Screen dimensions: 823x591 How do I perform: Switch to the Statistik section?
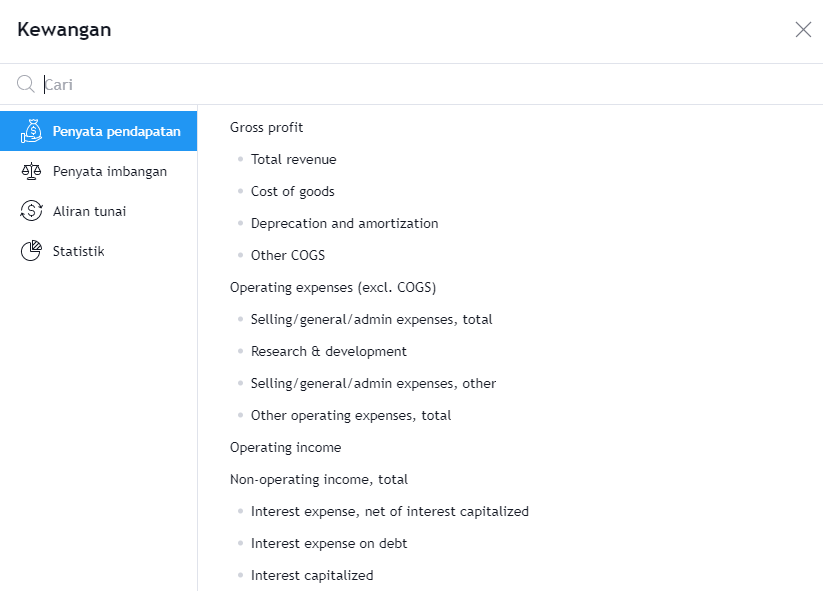(80, 250)
